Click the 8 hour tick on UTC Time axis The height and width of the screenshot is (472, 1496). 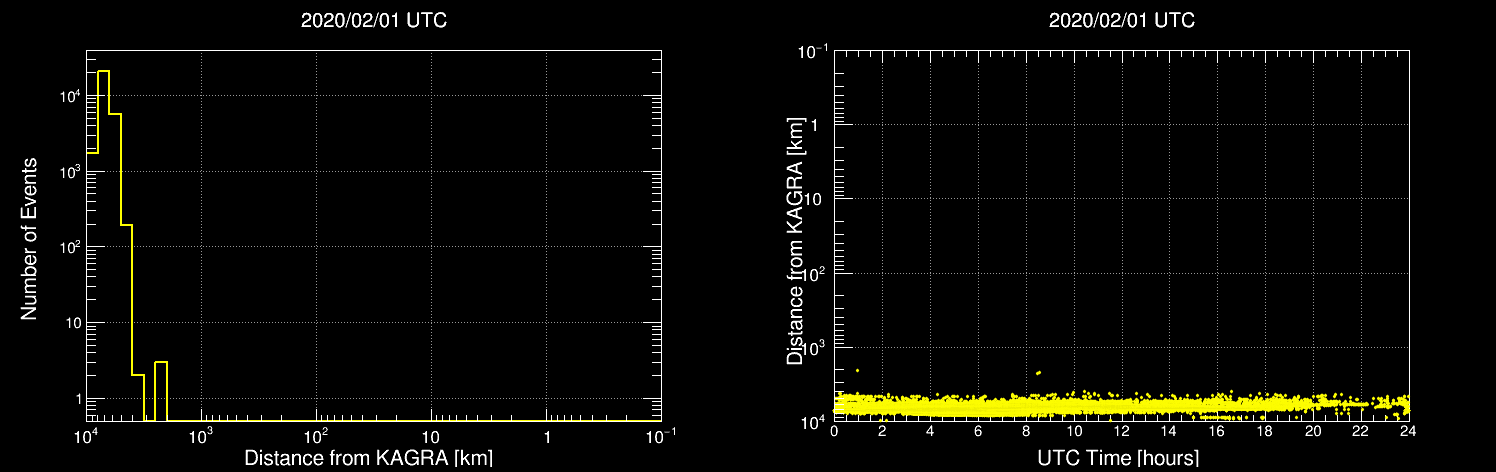[1026, 432]
